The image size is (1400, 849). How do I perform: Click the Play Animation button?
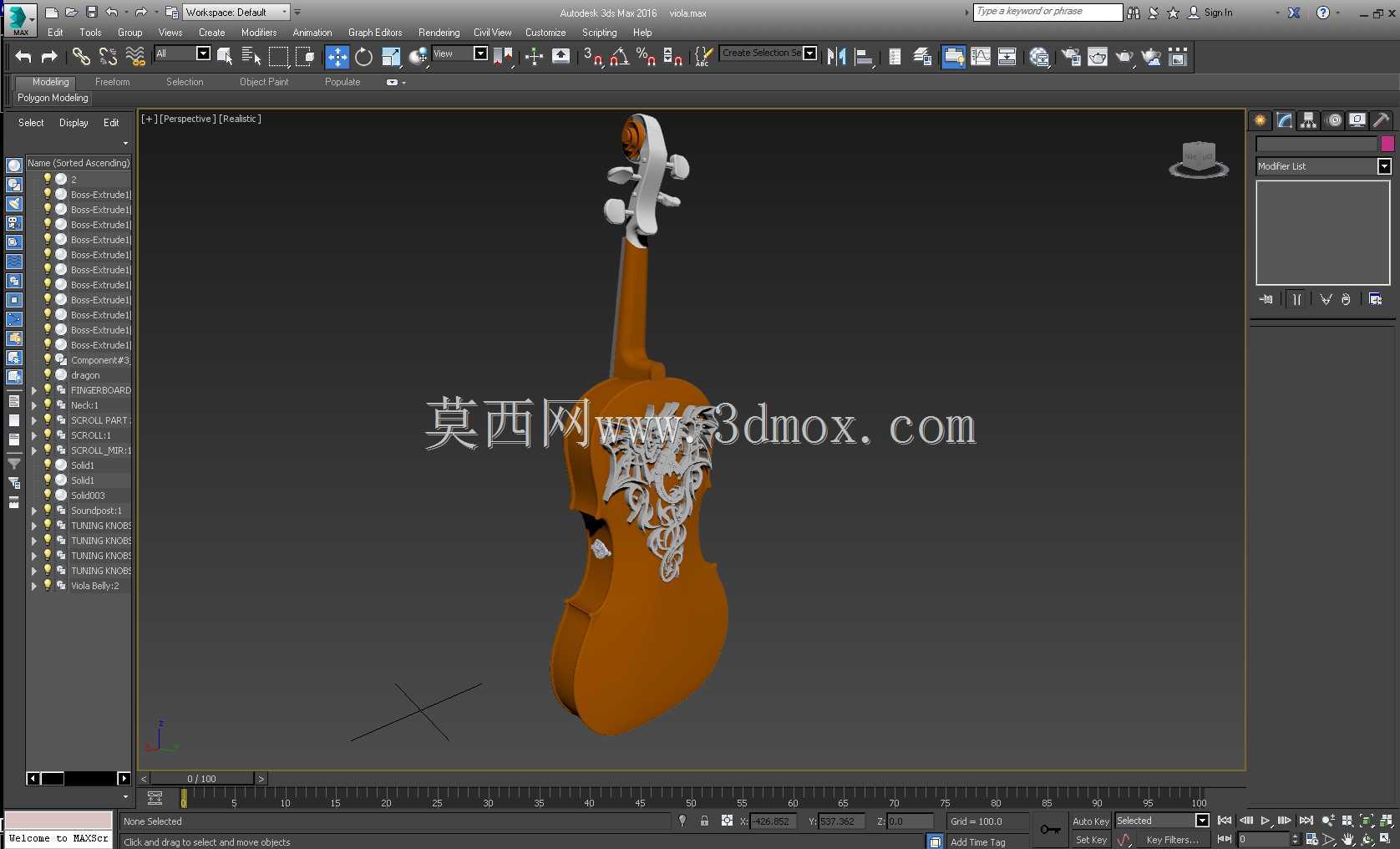click(x=1265, y=821)
